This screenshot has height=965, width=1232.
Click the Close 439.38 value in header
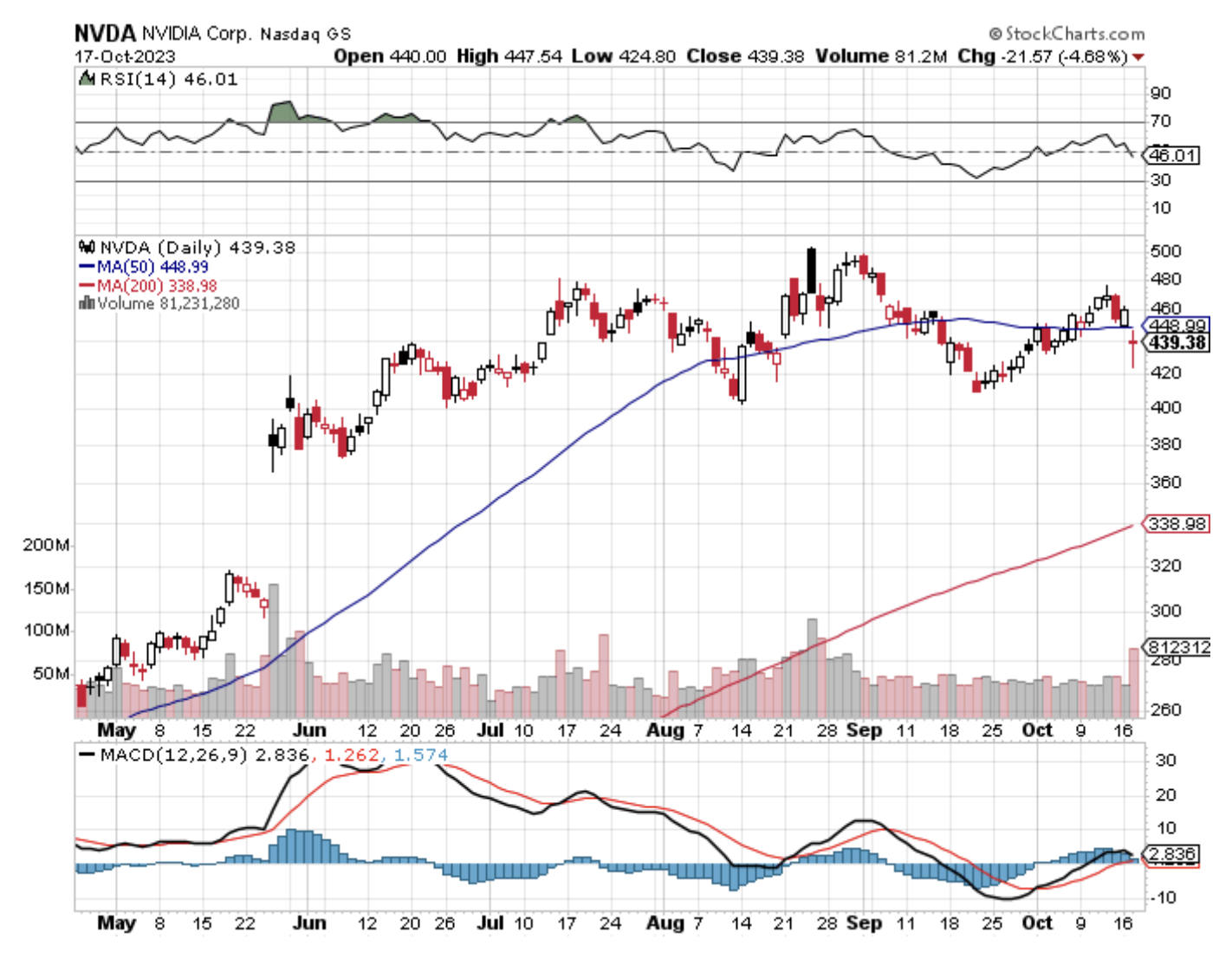745,56
